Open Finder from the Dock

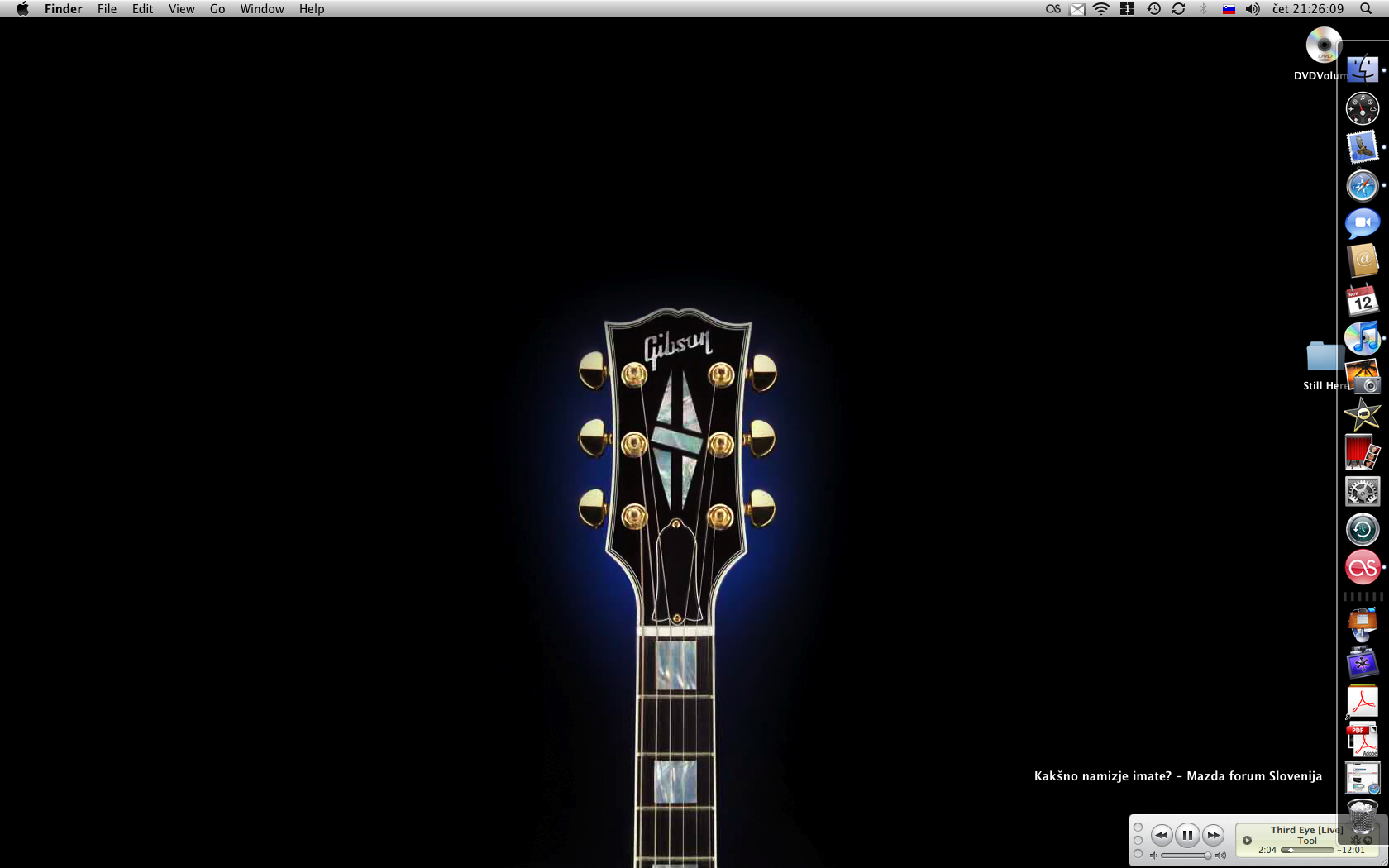coord(1363,69)
